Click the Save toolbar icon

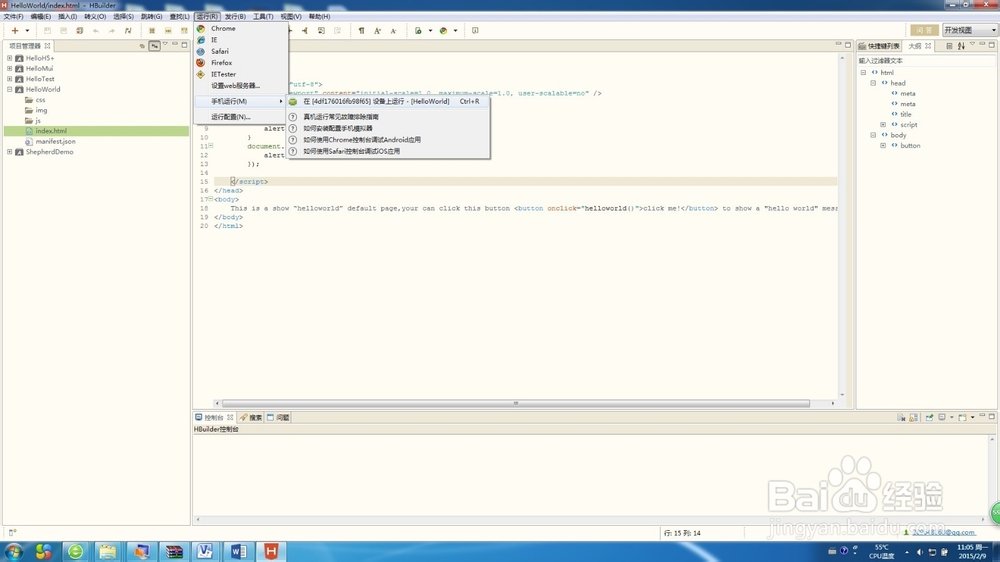click(x=47, y=31)
